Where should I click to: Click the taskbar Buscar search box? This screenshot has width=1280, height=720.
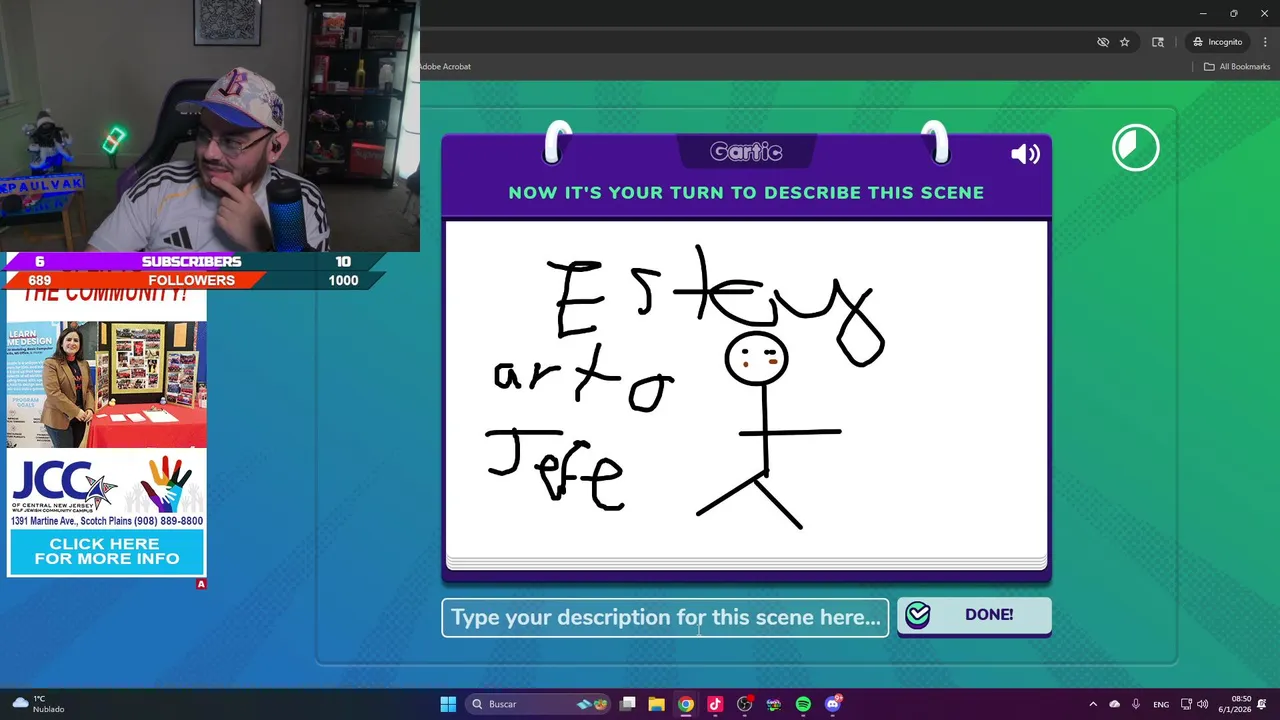pyautogui.click(x=538, y=704)
